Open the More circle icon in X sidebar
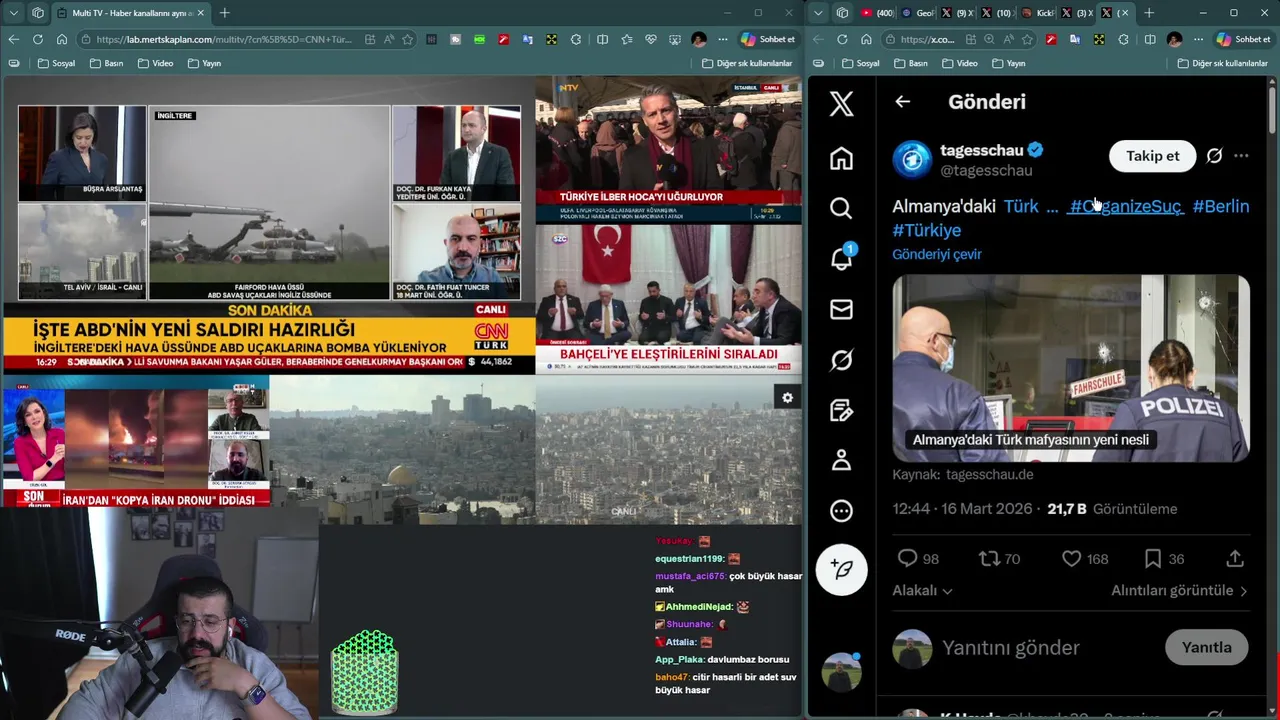Viewport: 1280px width, 720px height. pyautogui.click(x=841, y=511)
